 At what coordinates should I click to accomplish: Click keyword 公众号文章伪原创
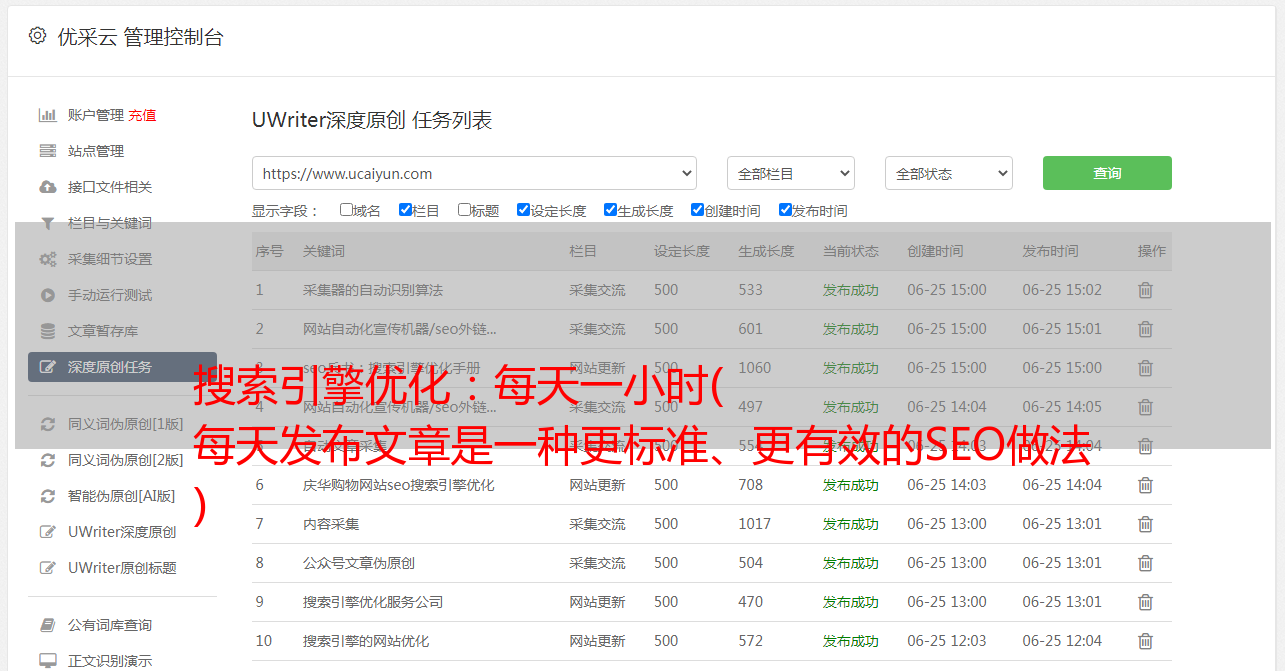click(x=359, y=563)
